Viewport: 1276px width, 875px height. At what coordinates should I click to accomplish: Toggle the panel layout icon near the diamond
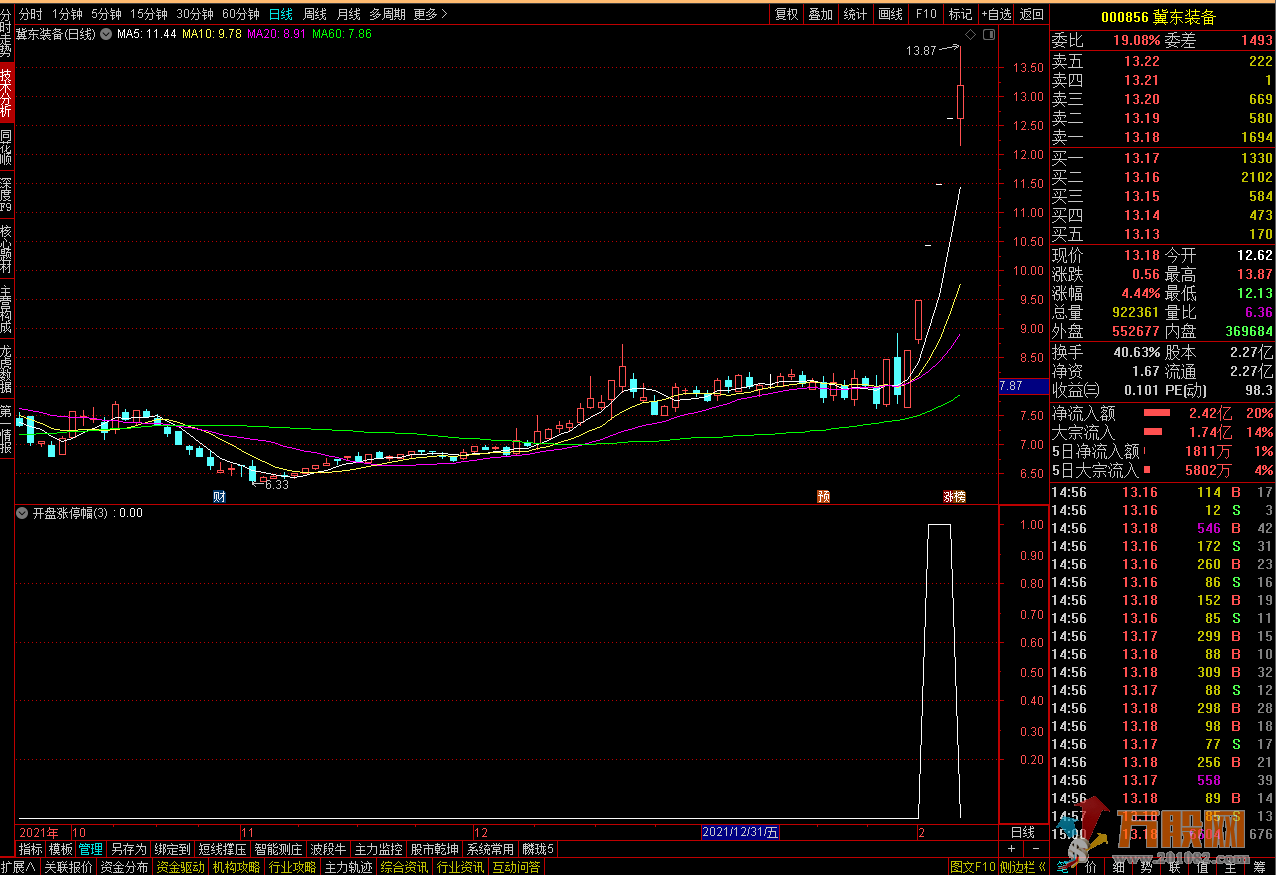[x=989, y=35]
